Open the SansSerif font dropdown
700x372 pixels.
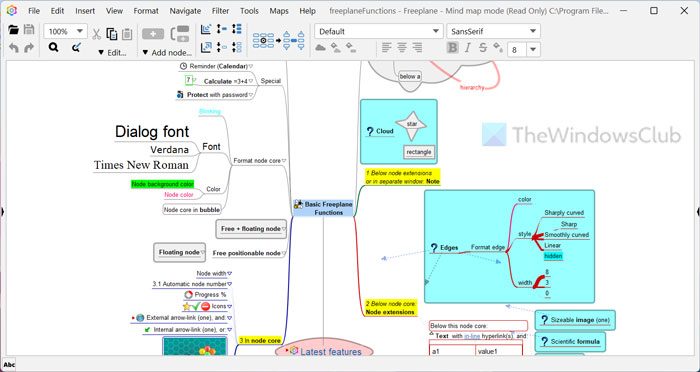click(533, 31)
